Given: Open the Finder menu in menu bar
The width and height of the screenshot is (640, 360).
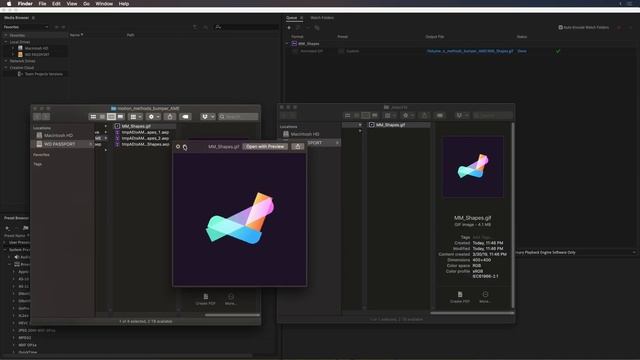Looking at the screenshot, I should (x=25, y=4).
